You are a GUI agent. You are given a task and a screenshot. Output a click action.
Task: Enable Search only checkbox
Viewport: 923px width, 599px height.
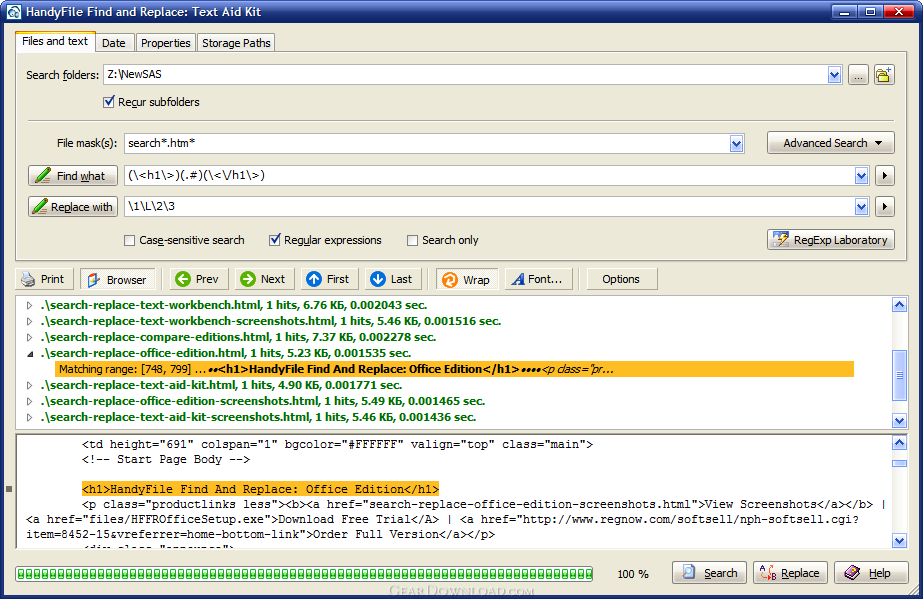click(x=413, y=240)
